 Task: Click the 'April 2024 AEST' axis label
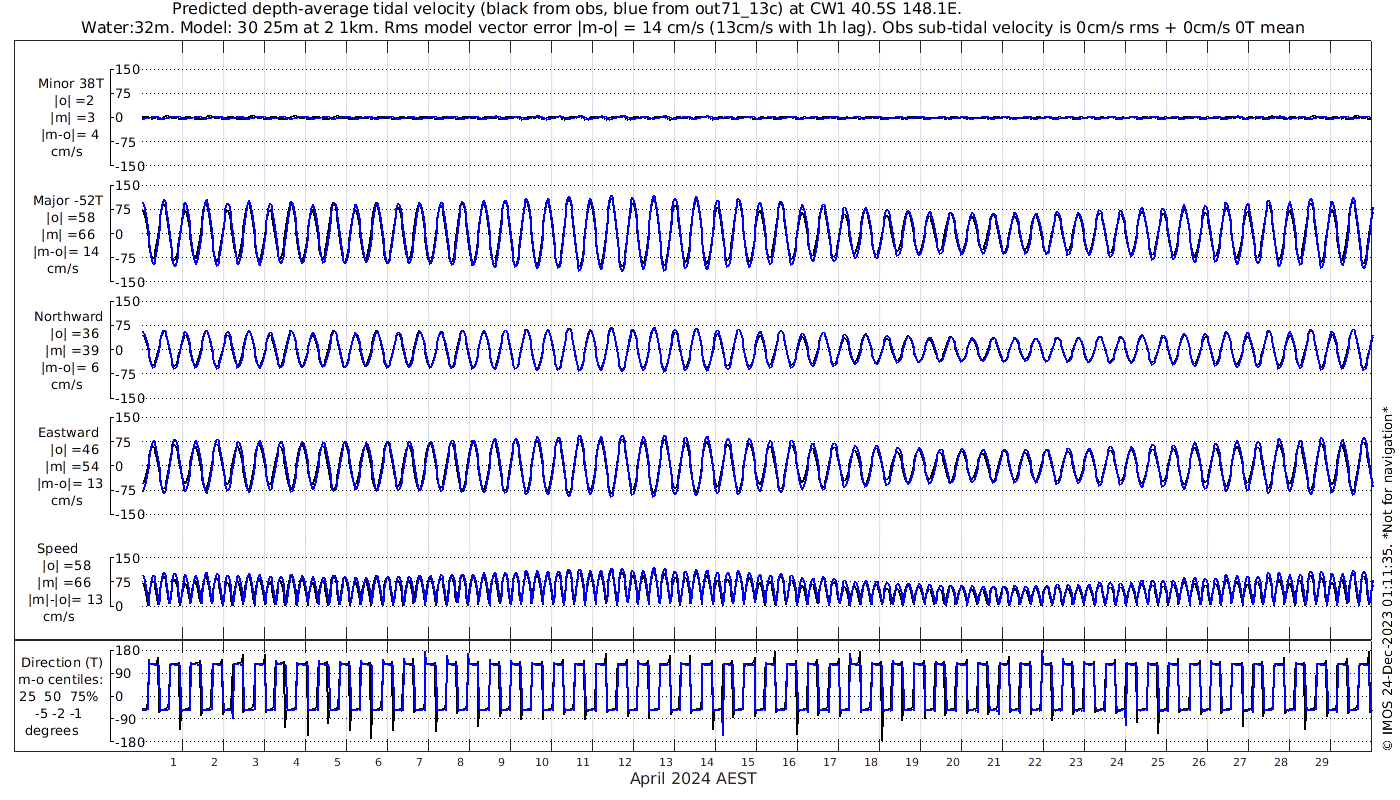click(693, 779)
